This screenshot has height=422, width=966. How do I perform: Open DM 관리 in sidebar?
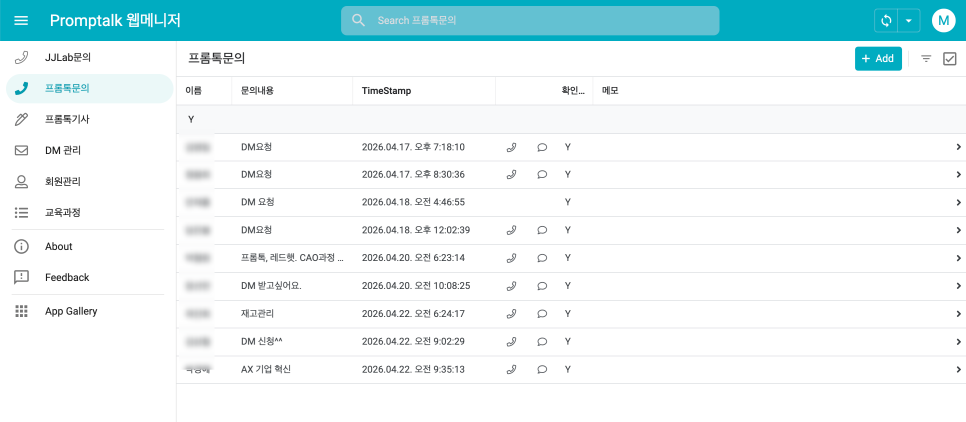[89, 150]
